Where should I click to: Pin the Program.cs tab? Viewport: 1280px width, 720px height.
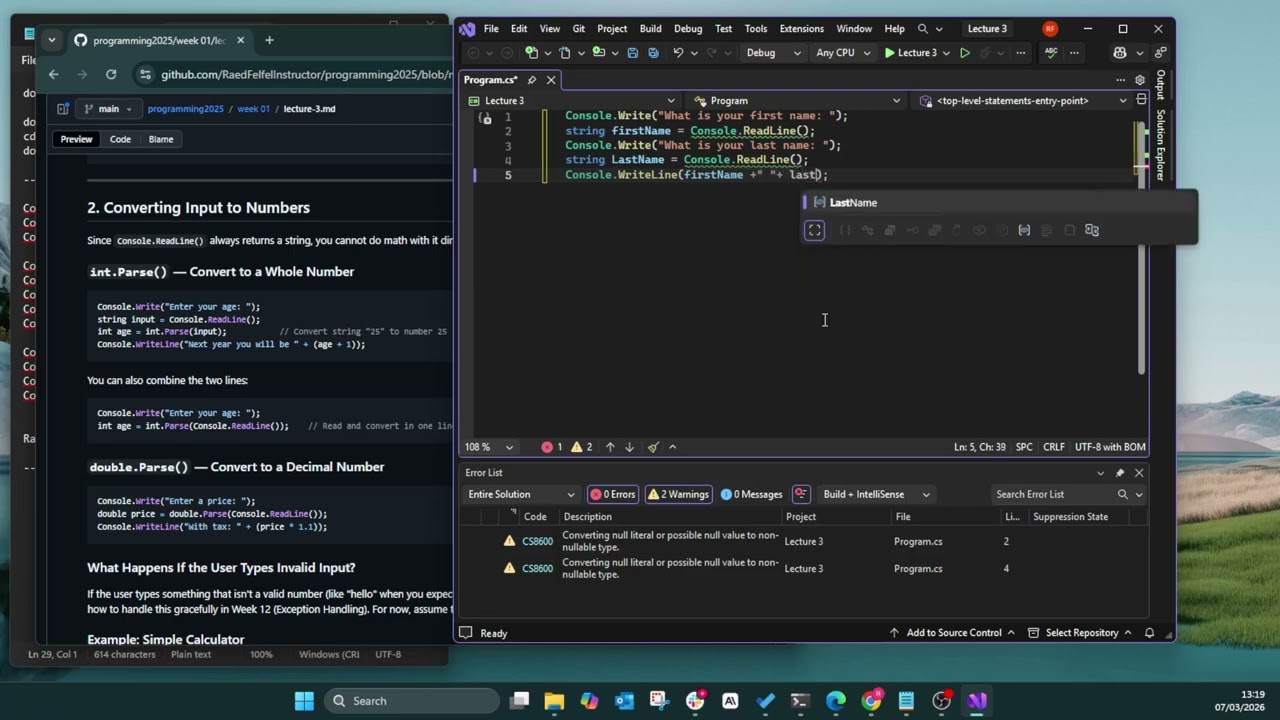(532, 80)
